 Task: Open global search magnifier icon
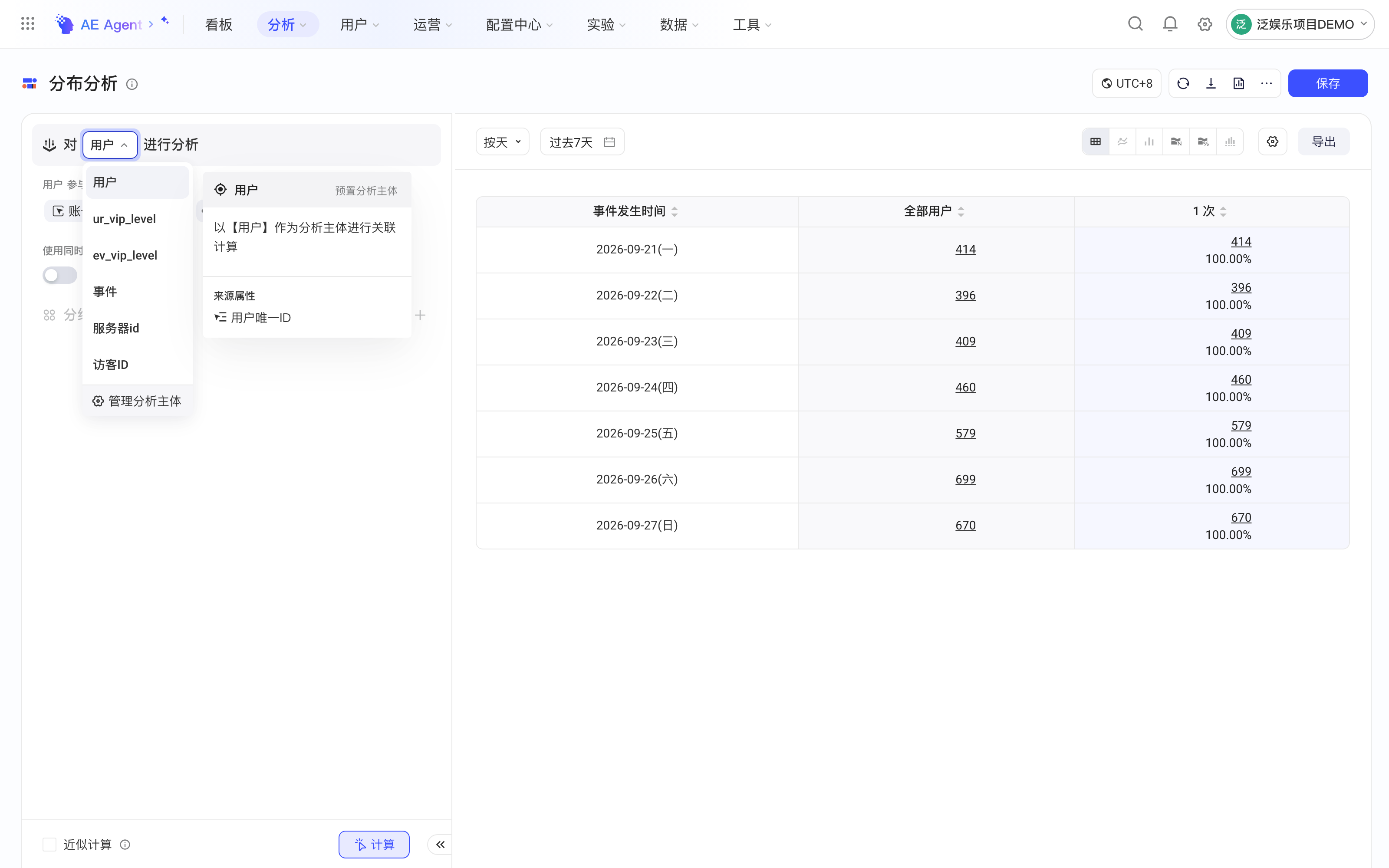(1136, 24)
